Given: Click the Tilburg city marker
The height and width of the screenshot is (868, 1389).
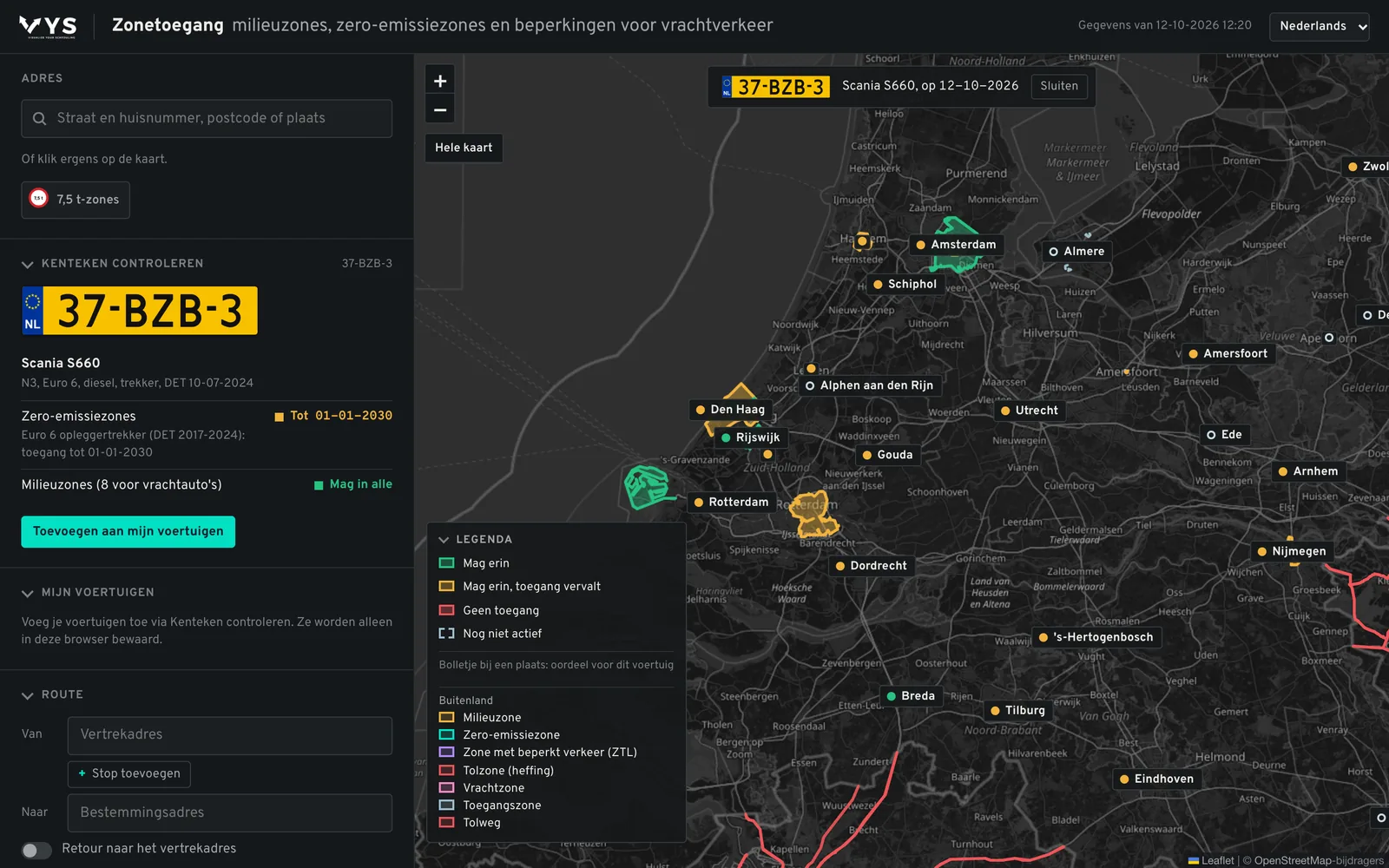Looking at the screenshot, I should 1018,710.
